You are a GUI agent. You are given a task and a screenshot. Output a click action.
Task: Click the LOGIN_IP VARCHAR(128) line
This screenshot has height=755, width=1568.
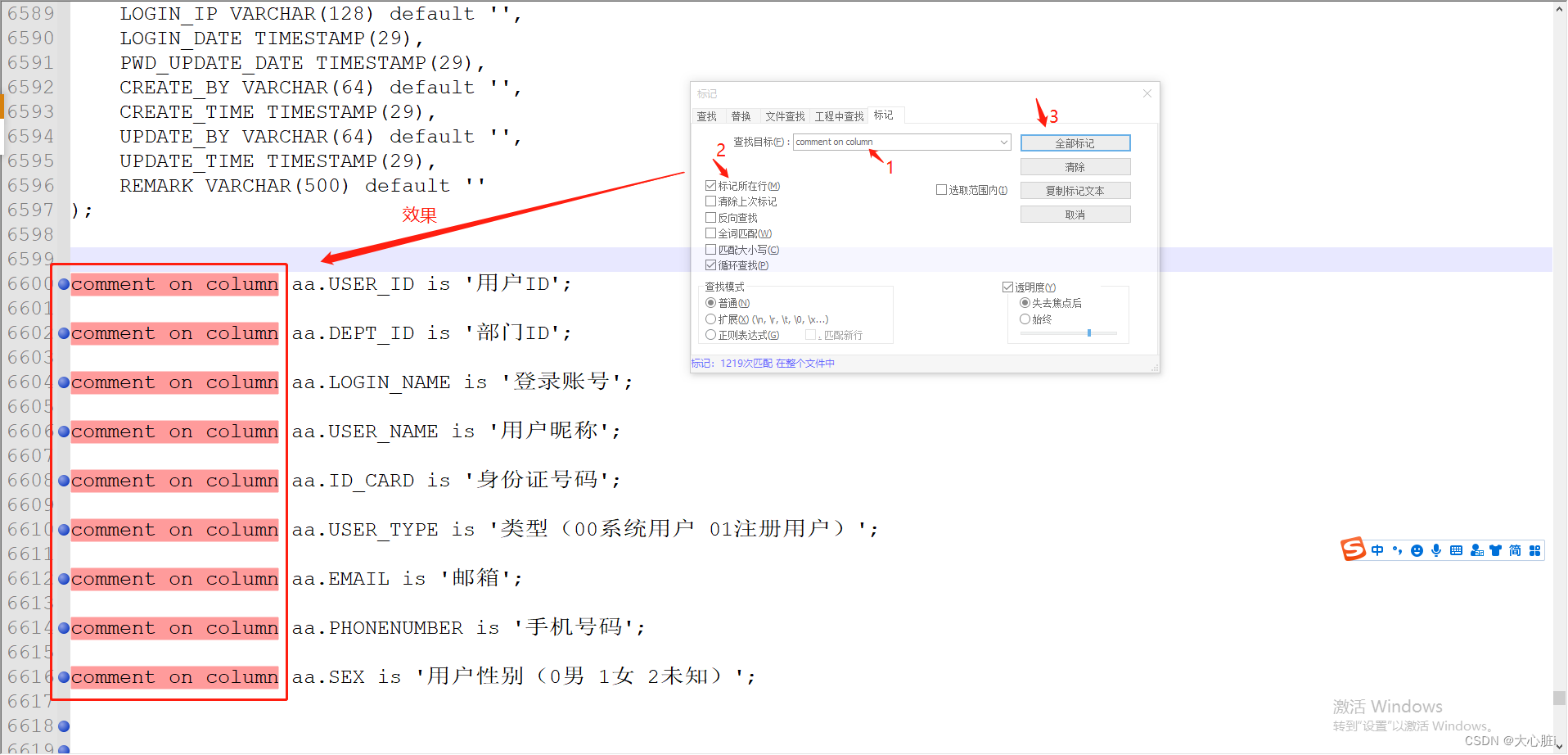[321, 14]
